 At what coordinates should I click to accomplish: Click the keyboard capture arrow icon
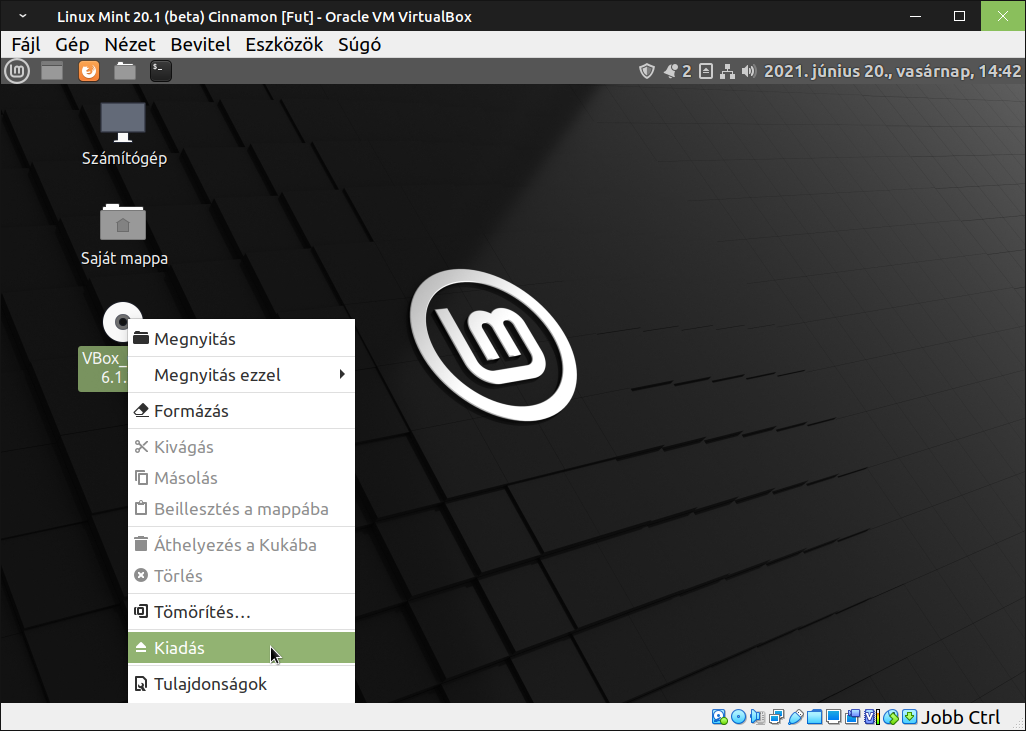[910, 717]
